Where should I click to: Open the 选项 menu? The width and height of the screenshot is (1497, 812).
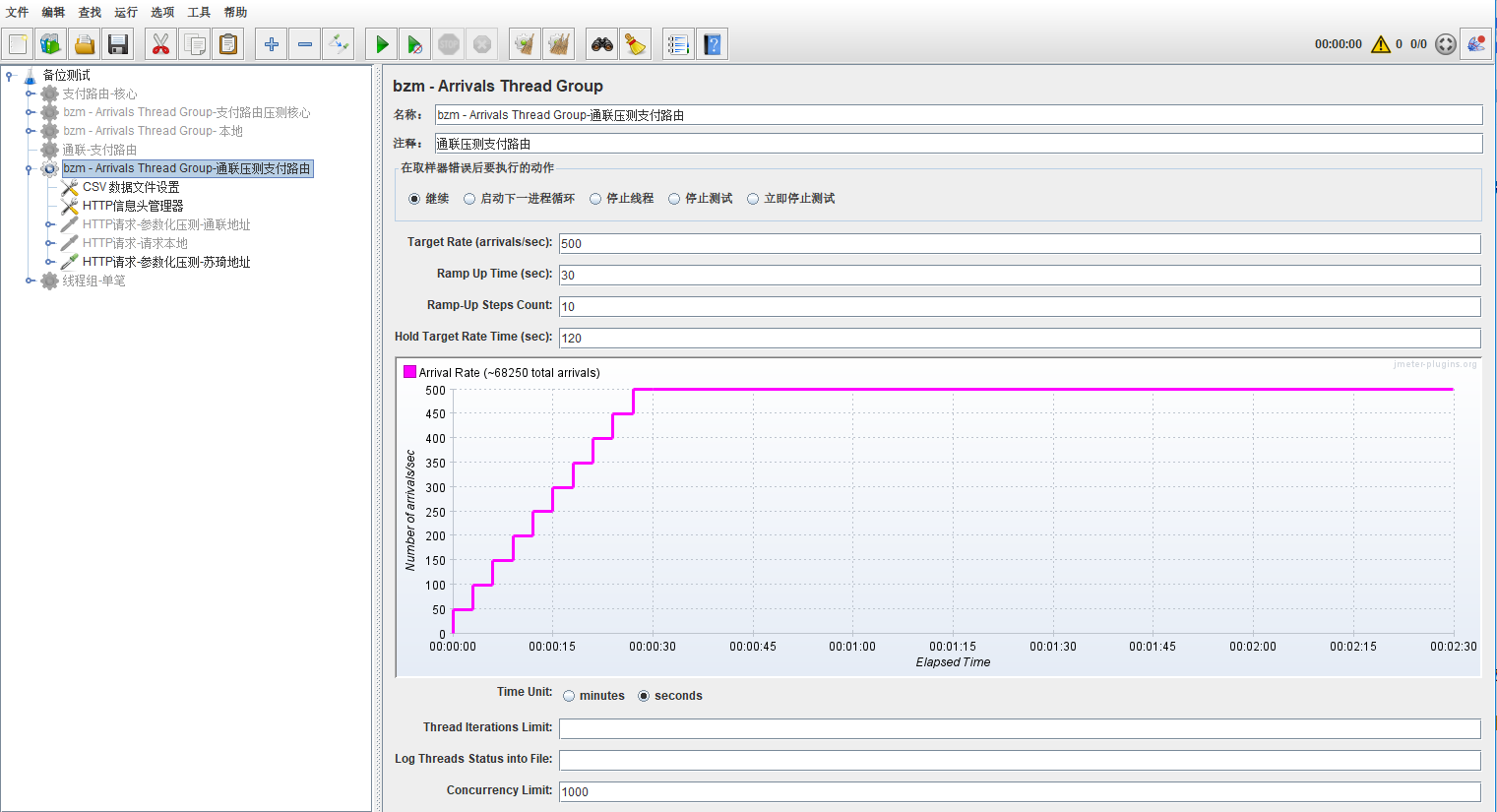pyautogui.click(x=162, y=12)
